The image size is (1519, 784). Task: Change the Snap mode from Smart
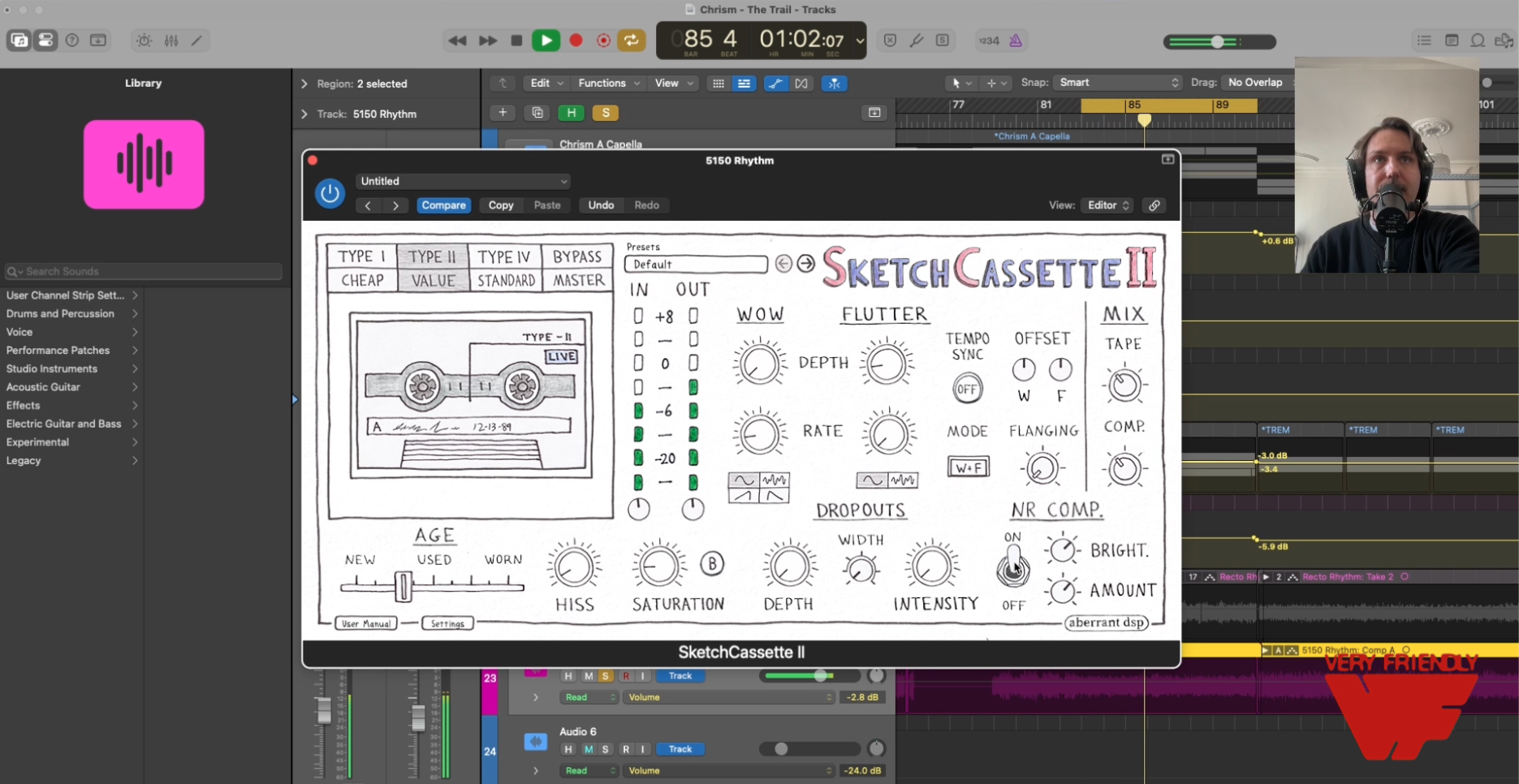[x=1118, y=82]
